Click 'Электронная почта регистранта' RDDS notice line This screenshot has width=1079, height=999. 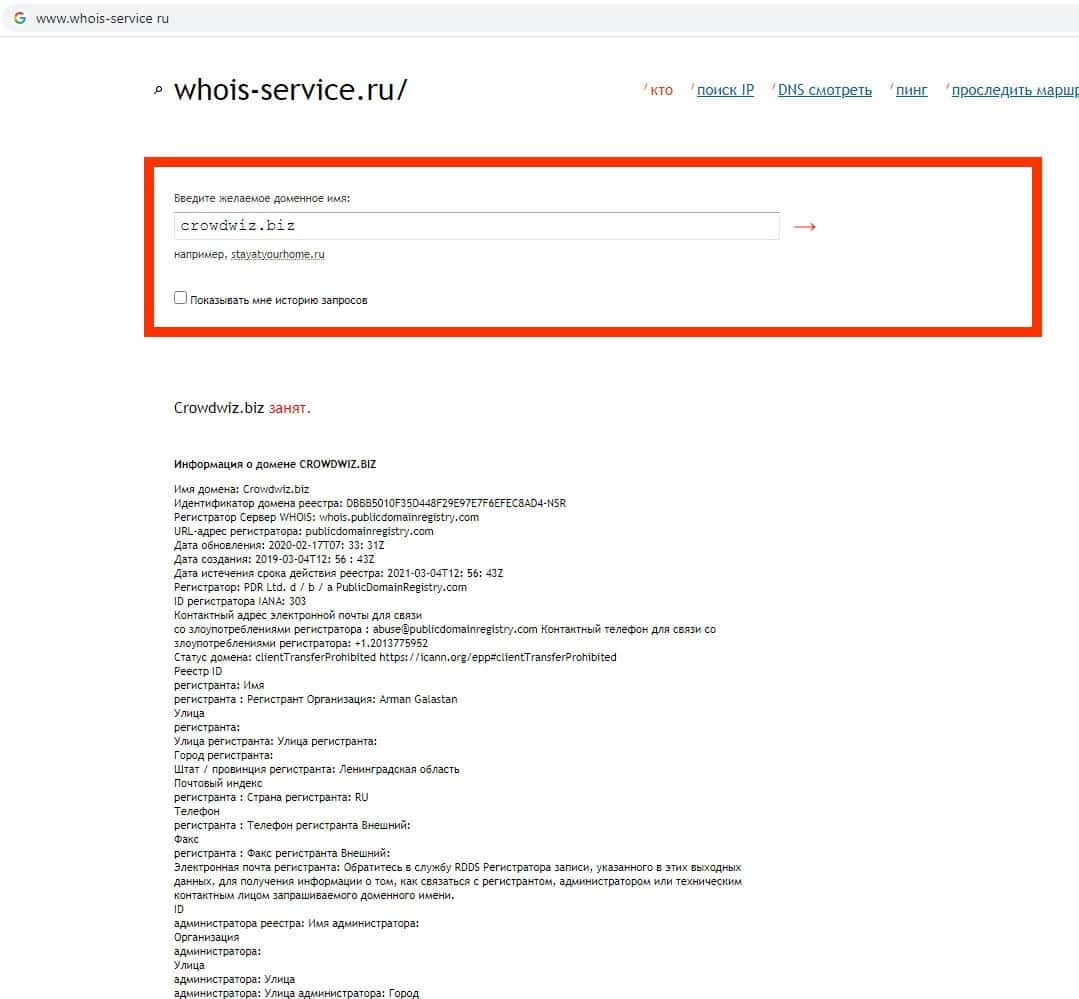tap(458, 868)
